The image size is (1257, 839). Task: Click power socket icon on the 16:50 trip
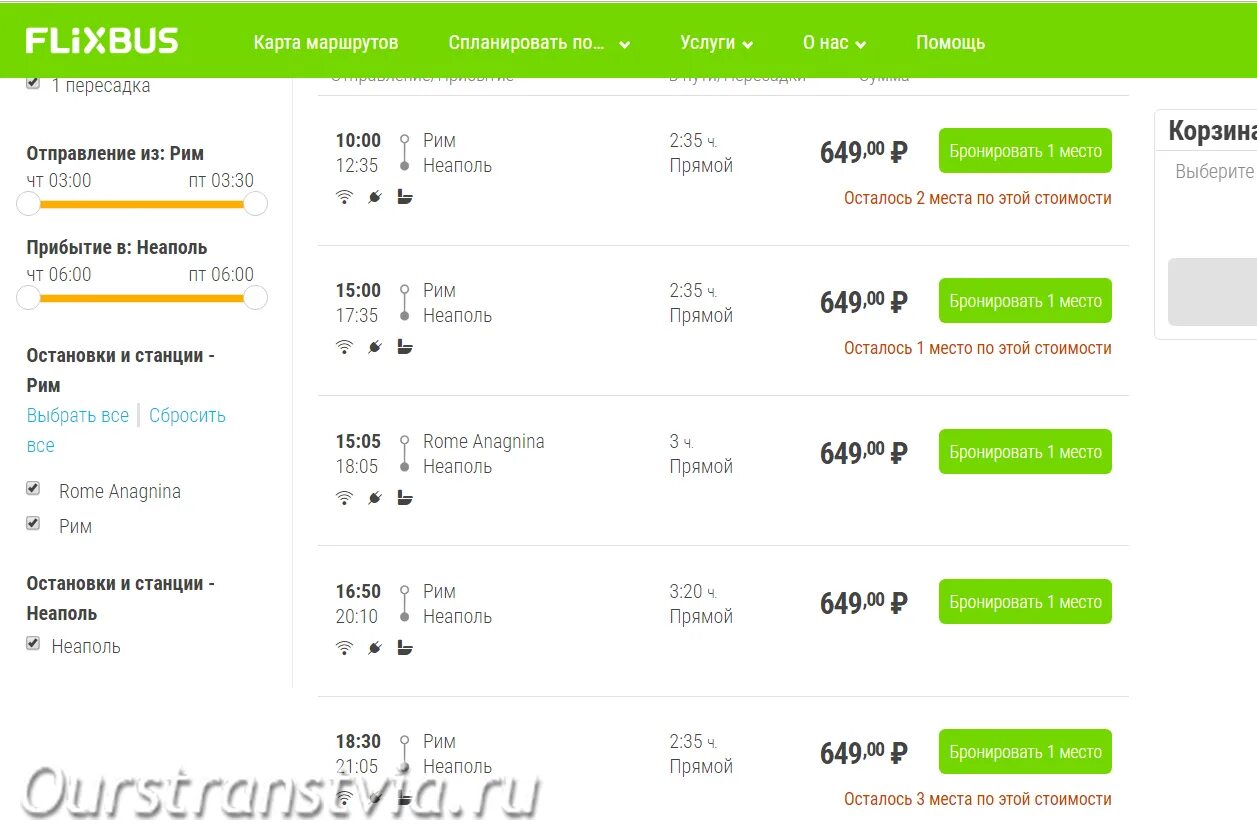[x=375, y=648]
